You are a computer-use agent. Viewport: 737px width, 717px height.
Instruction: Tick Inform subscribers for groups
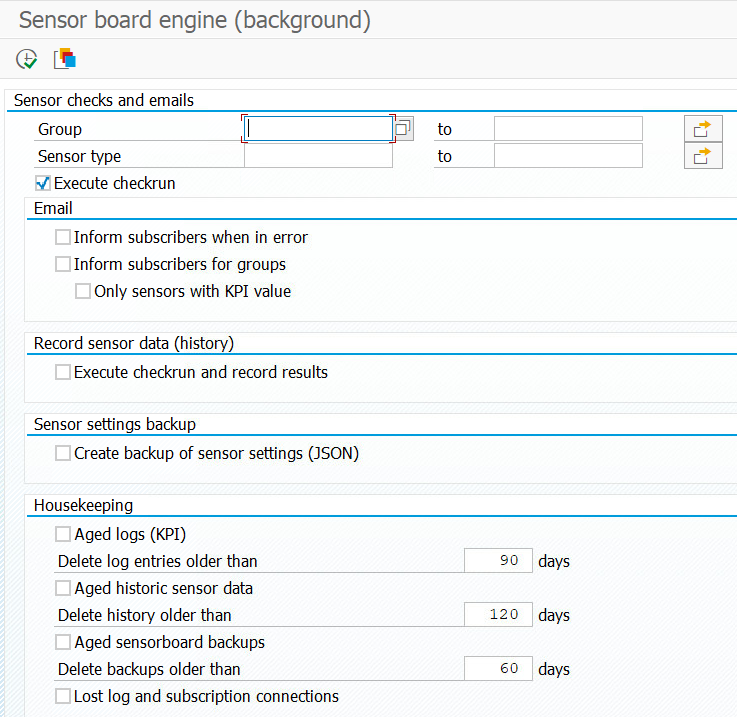63,264
